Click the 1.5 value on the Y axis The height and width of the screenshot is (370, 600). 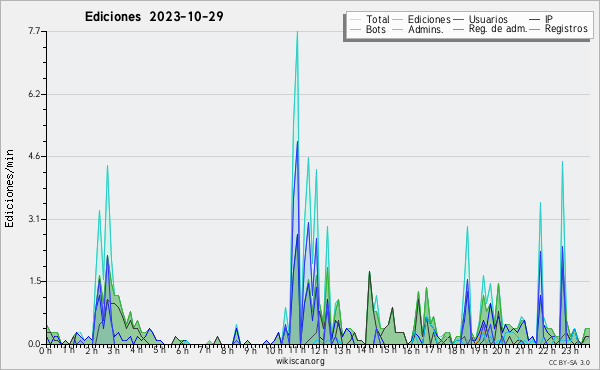coord(34,281)
